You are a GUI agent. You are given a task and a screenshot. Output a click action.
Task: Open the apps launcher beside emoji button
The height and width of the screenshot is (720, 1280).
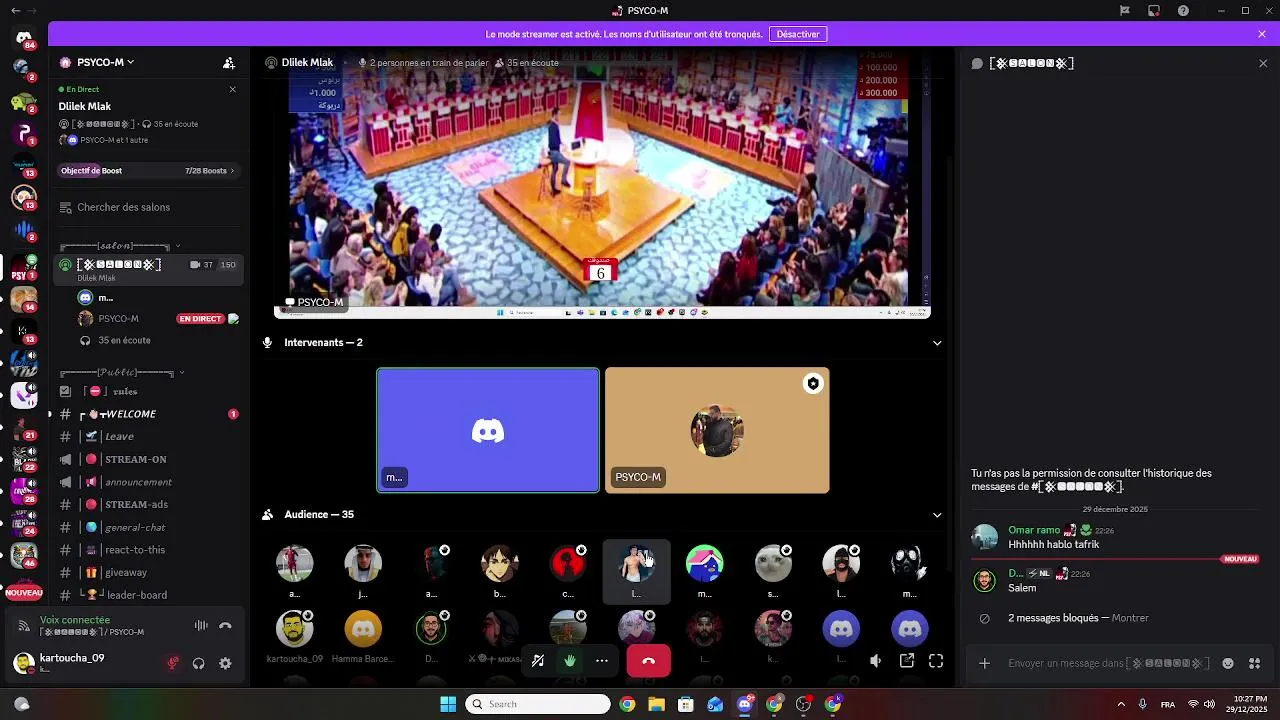1255,663
